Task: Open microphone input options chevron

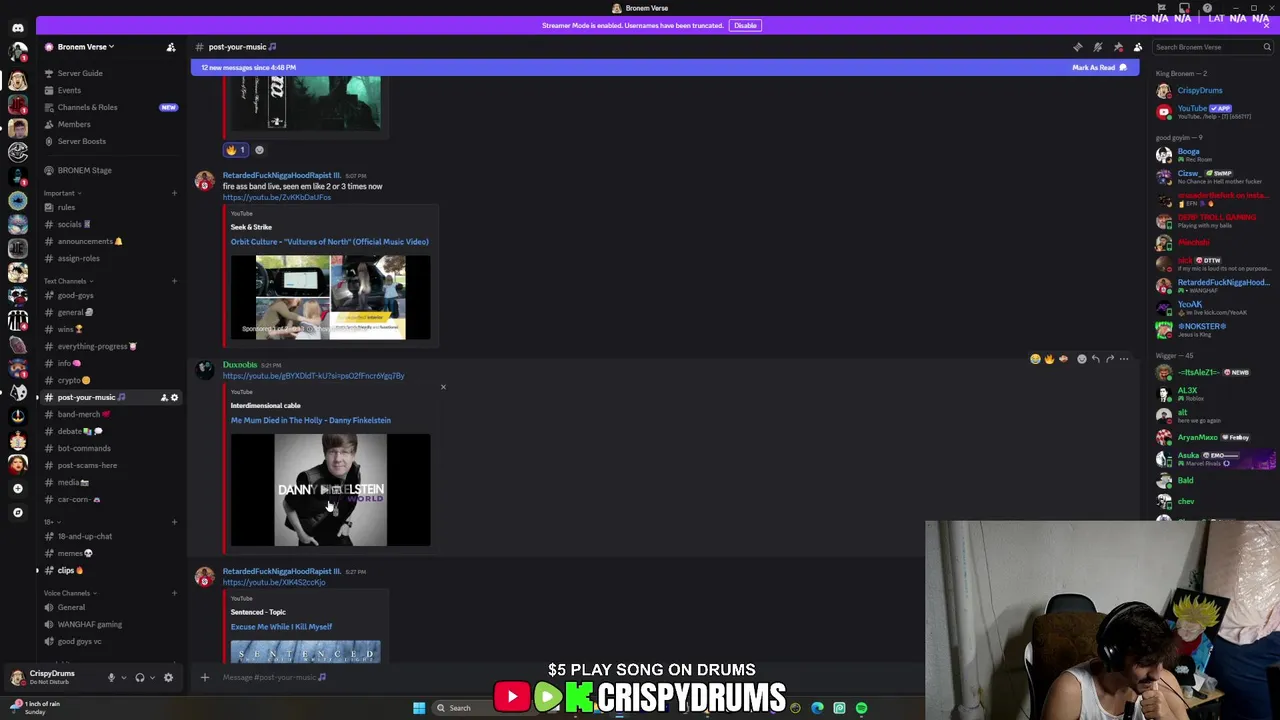Action: click(x=123, y=678)
